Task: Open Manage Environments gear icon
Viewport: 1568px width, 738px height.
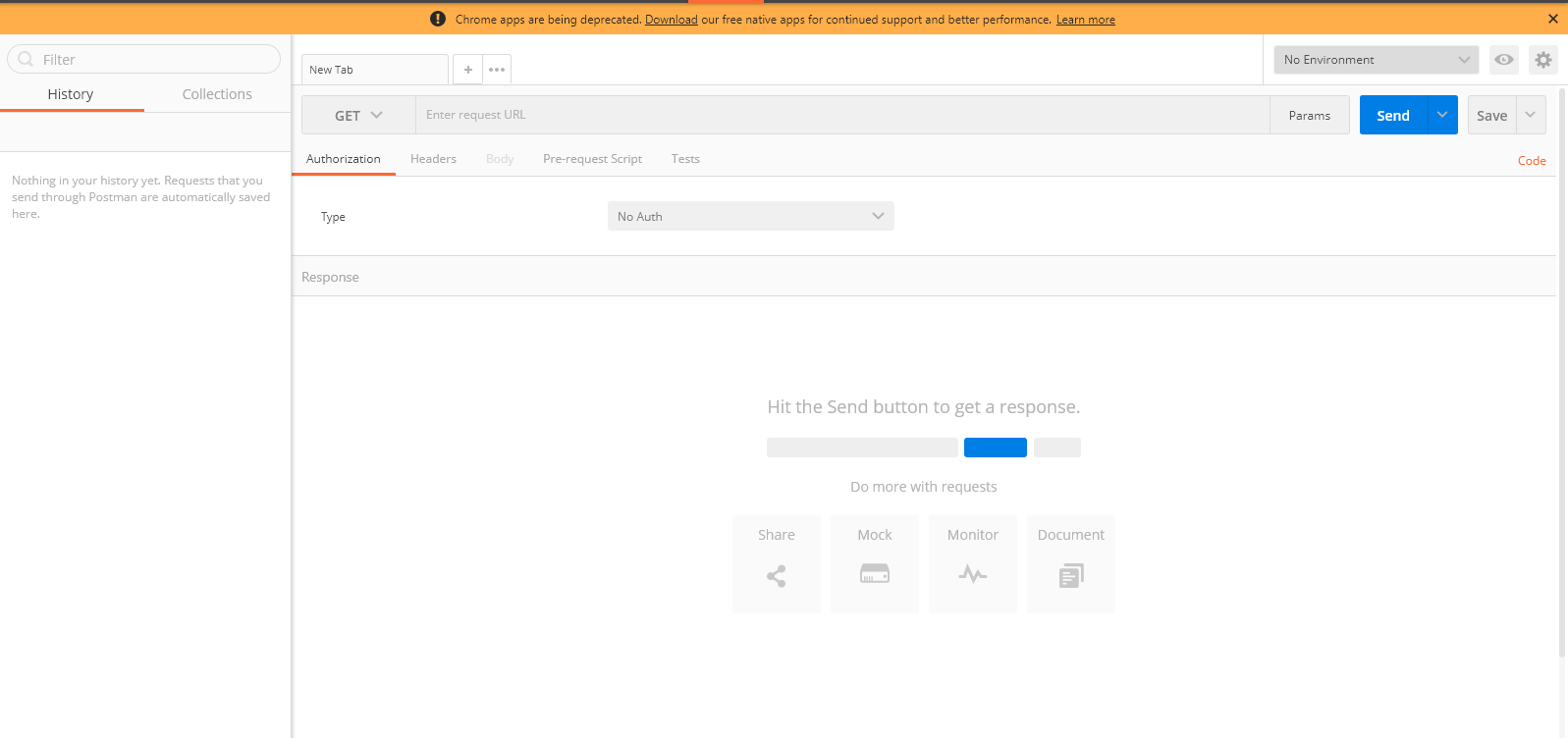Action: [1543, 60]
